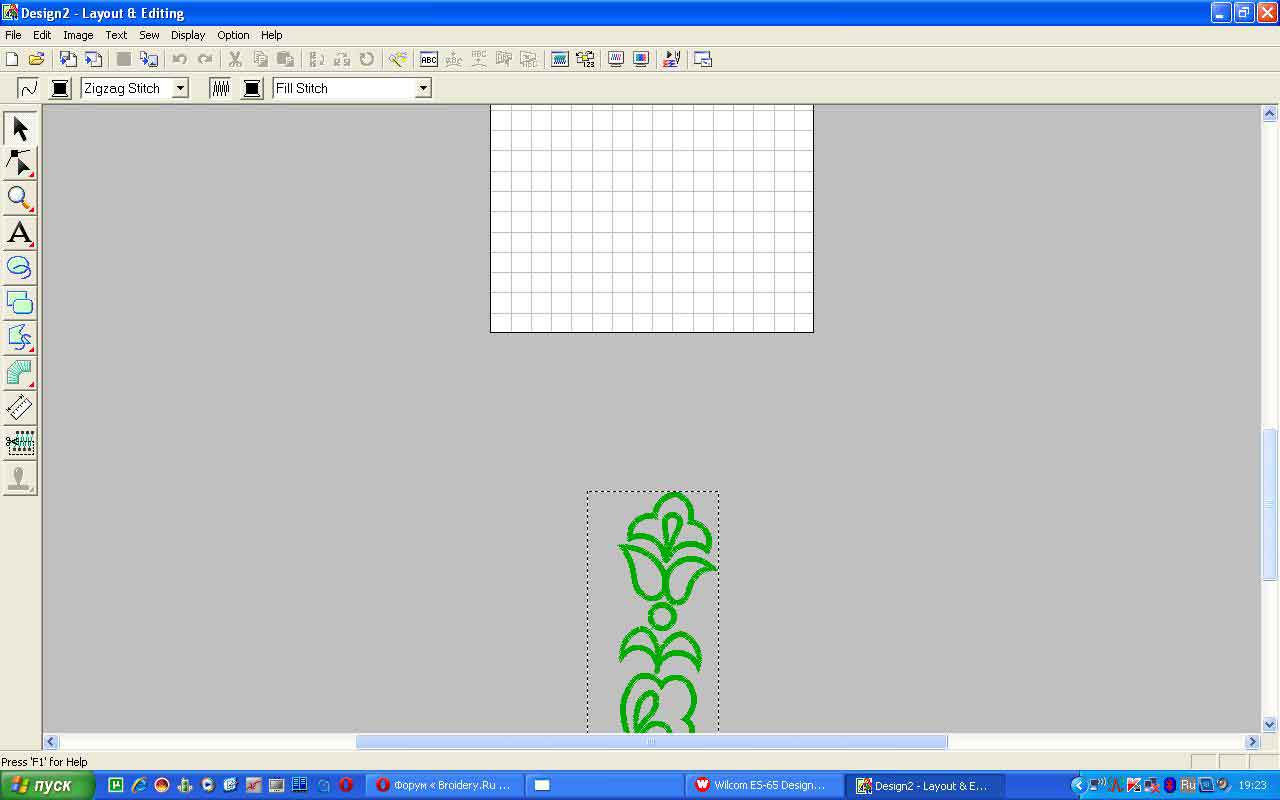This screenshot has width=1280, height=800.
Task: Click the white grid hoop area
Action: coord(652,218)
